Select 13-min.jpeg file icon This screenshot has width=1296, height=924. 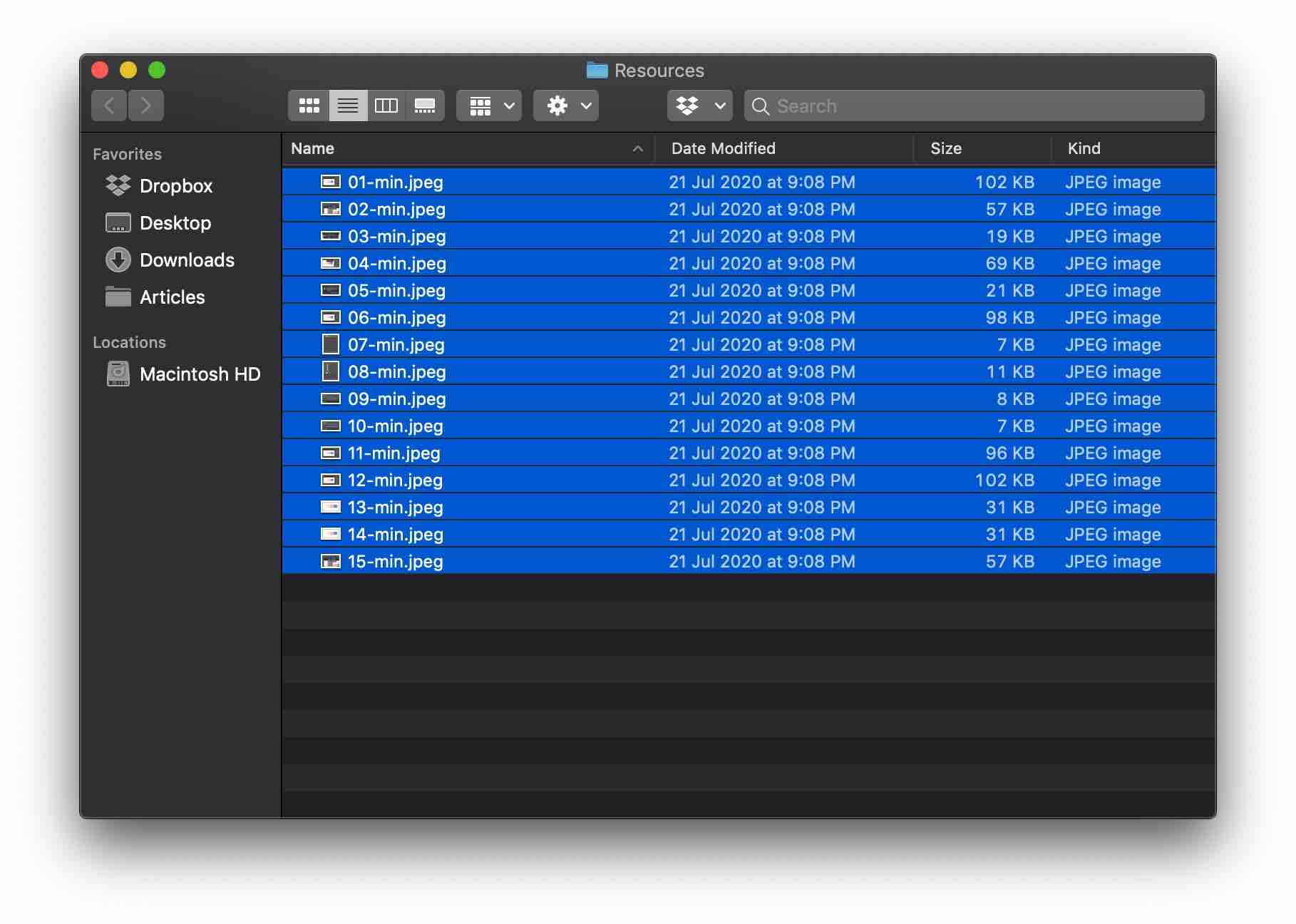coord(331,507)
